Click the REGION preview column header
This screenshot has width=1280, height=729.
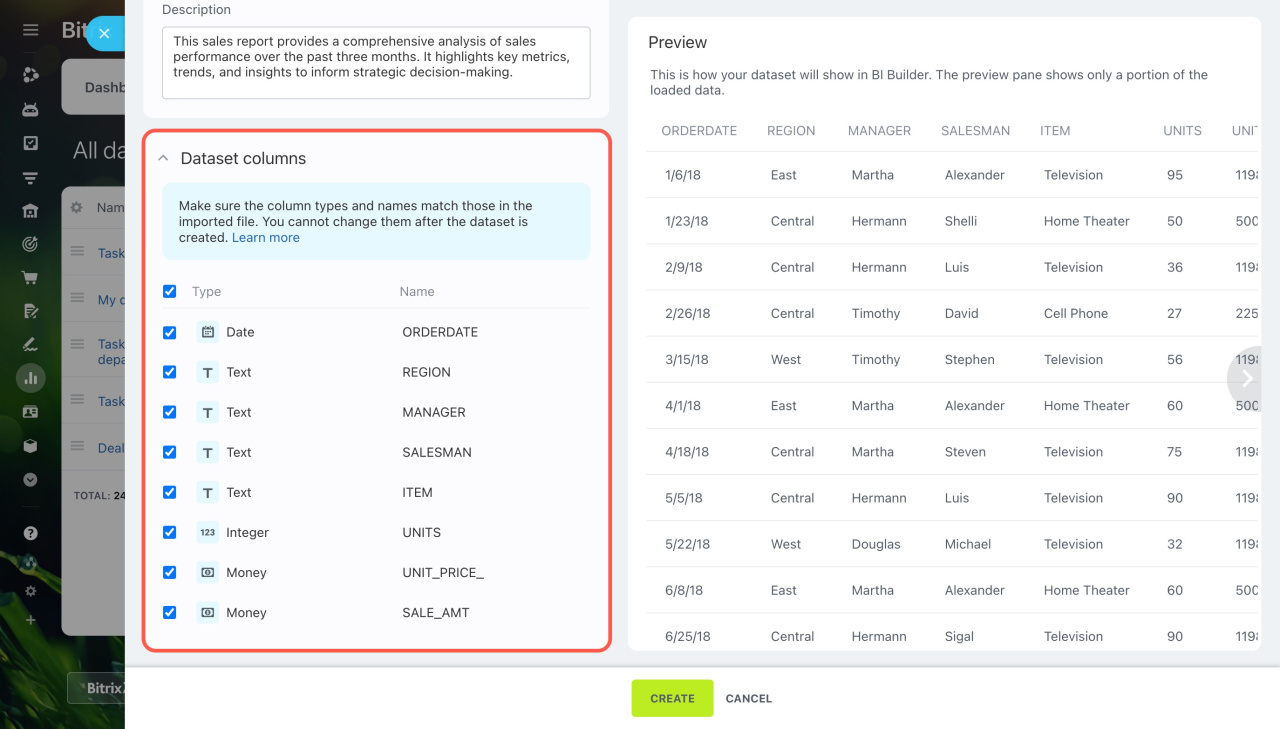[791, 131]
